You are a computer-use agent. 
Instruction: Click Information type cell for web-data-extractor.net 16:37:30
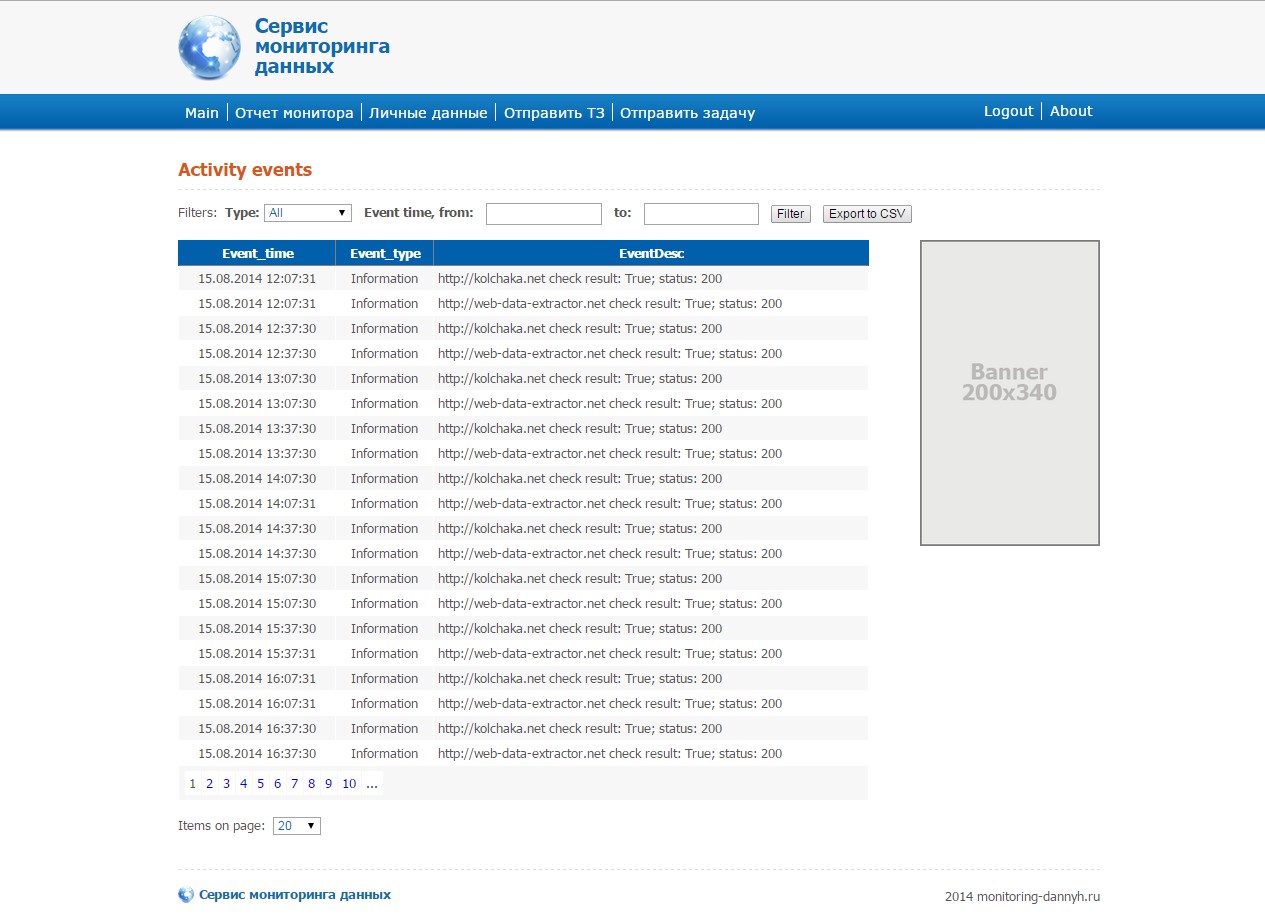[x=385, y=754]
